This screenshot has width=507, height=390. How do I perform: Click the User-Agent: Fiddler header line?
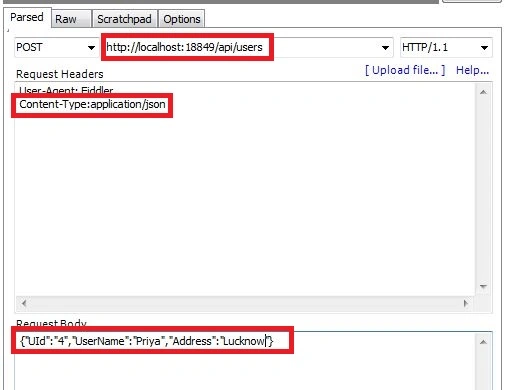pos(66,90)
